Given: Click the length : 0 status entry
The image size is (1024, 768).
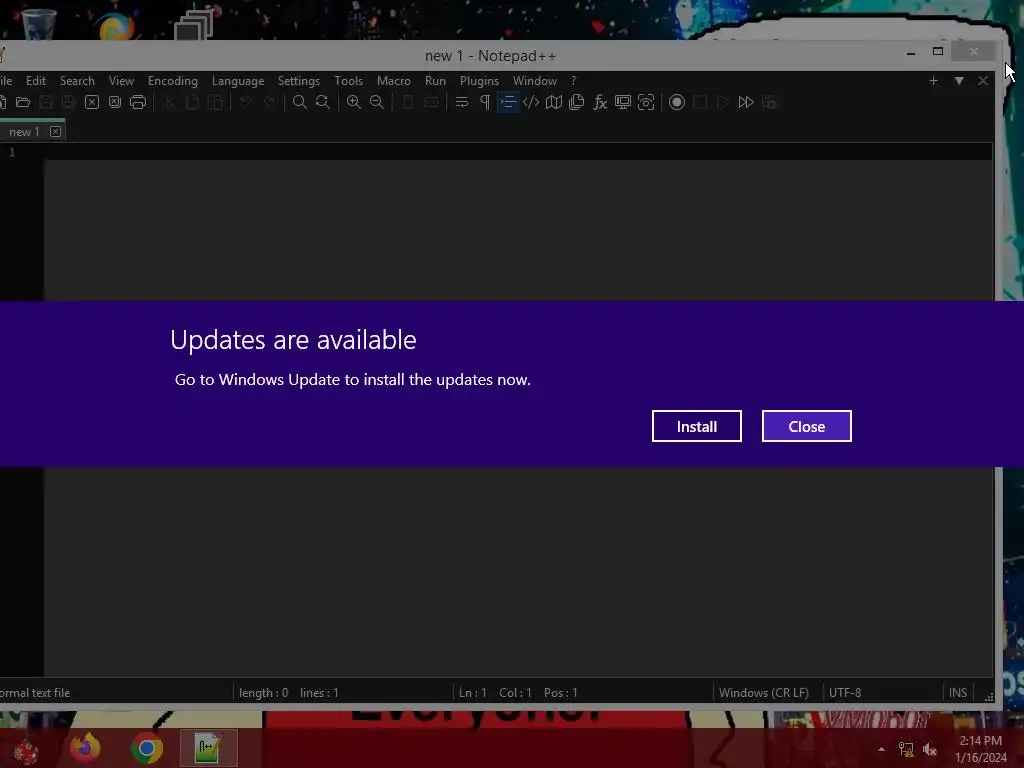Looking at the screenshot, I should (x=263, y=692).
